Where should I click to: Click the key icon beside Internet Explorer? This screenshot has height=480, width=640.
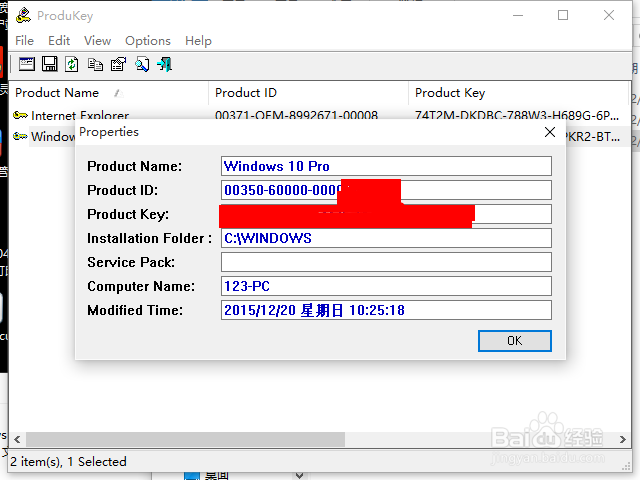[x=20, y=116]
